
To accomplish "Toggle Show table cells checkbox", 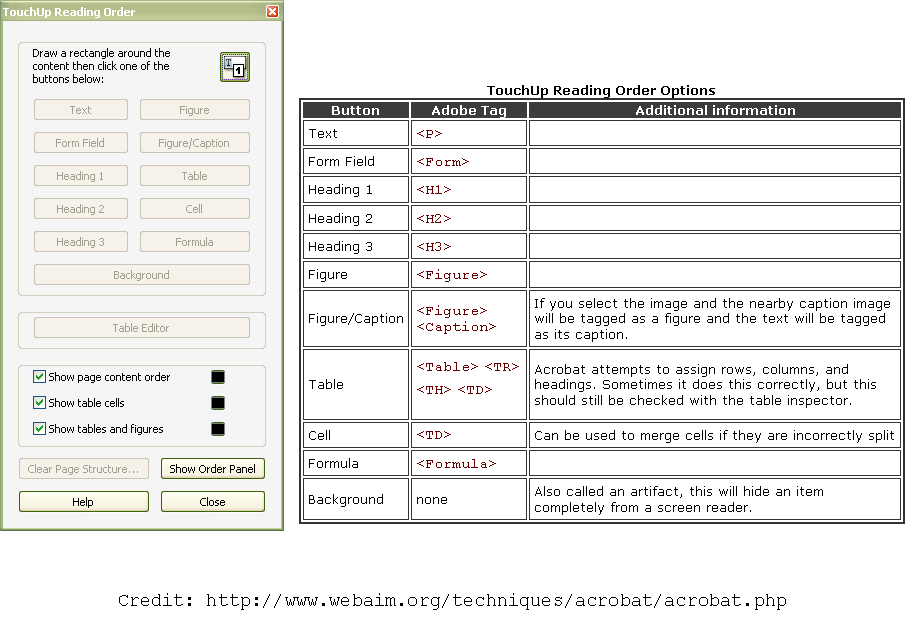I will click(x=39, y=403).
